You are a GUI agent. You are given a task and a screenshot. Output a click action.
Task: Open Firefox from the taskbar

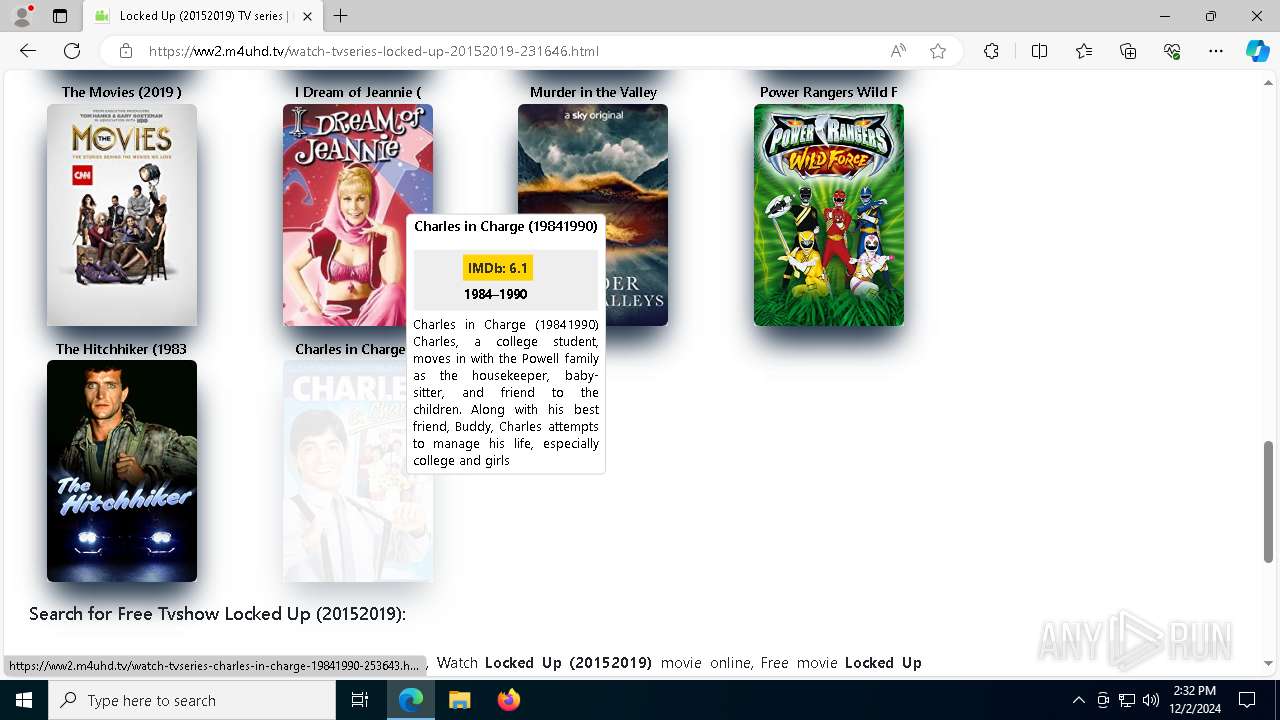508,700
